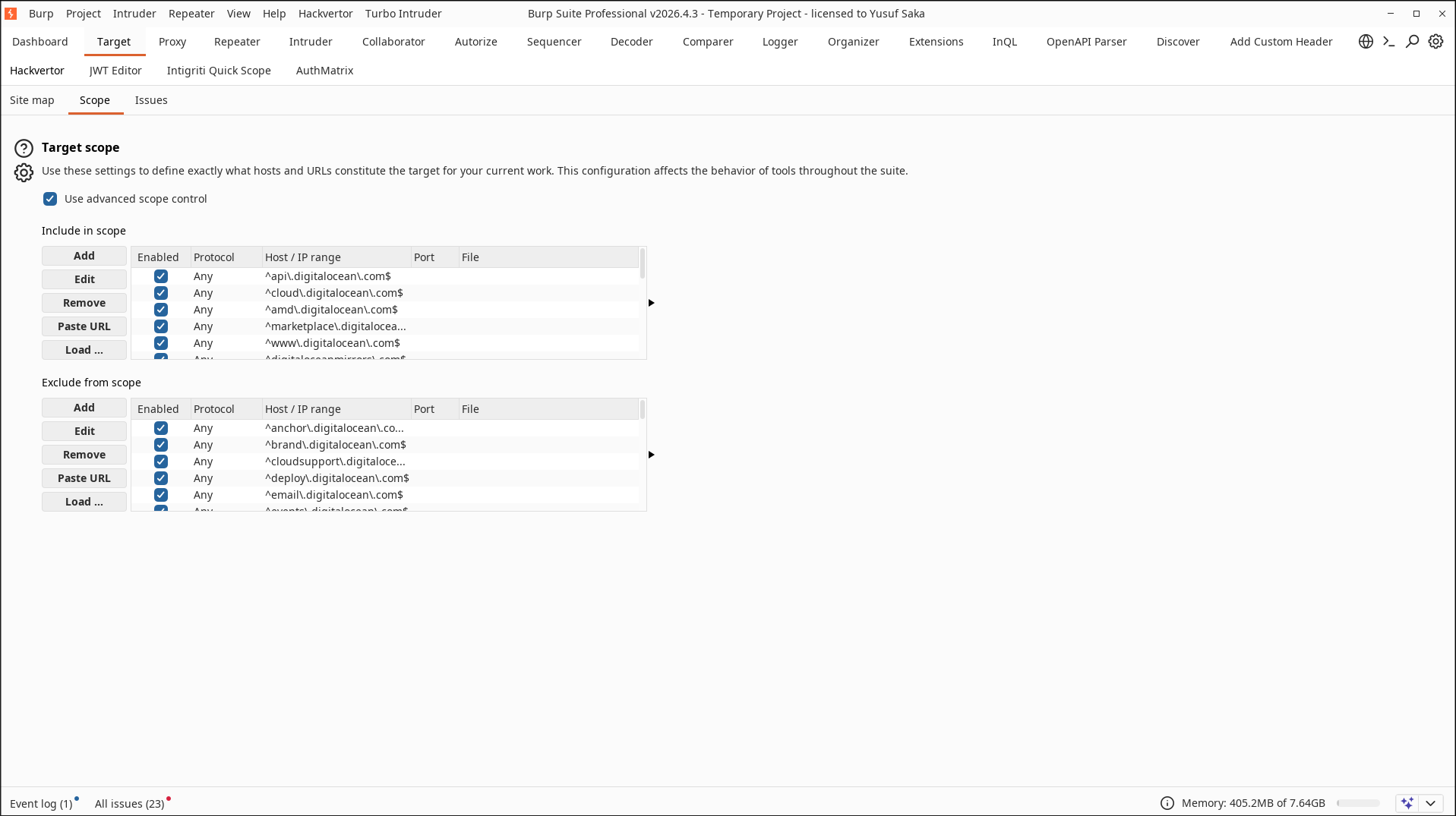This screenshot has width=1456, height=816.
Task: Open the globe browser icon
Action: tap(1366, 42)
